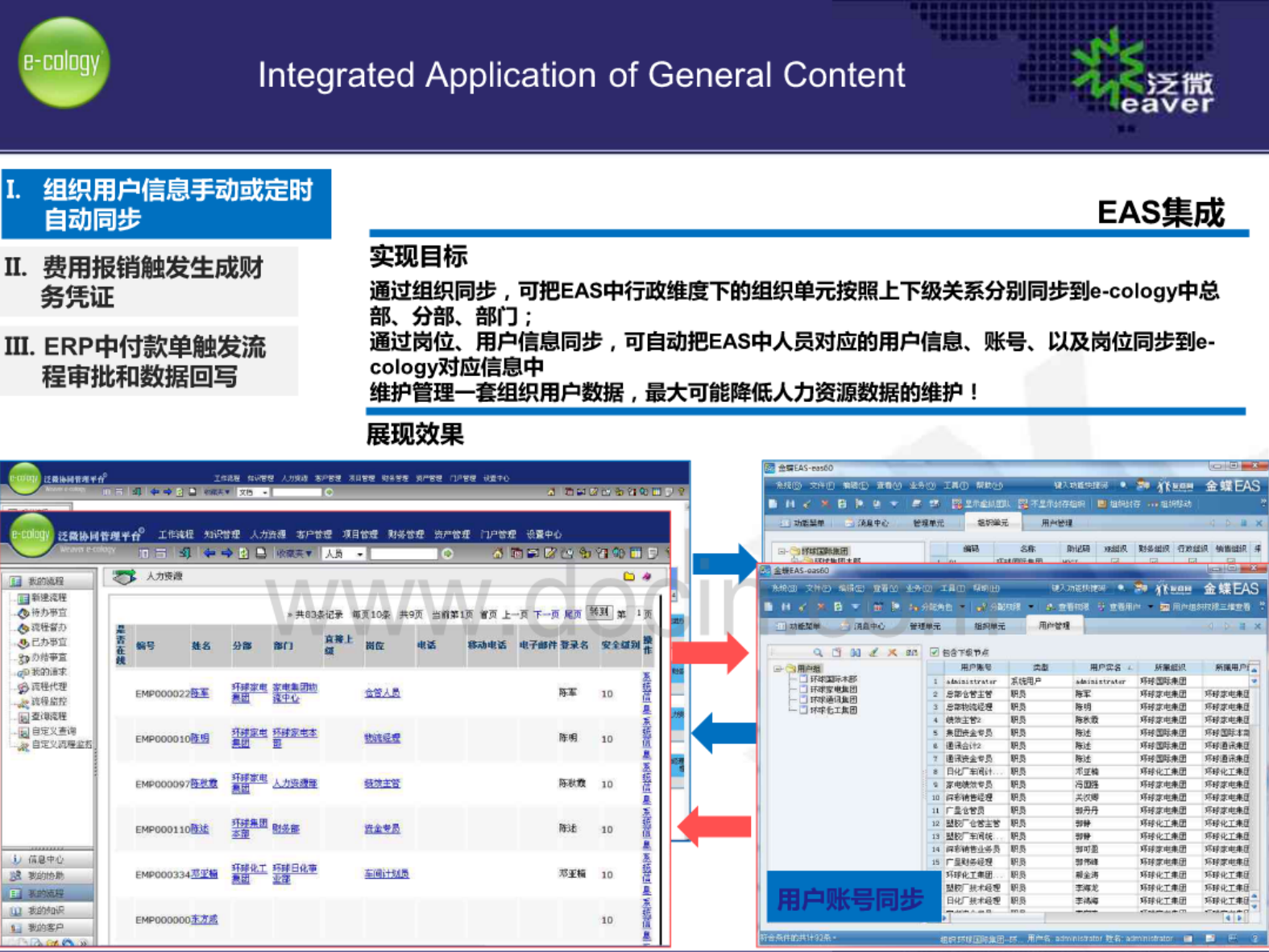Image resolution: width=1269 pixels, height=952 pixels.
Task: Collapse 环球国际集团 tree node in back EAS window
Action: [782, 552]
